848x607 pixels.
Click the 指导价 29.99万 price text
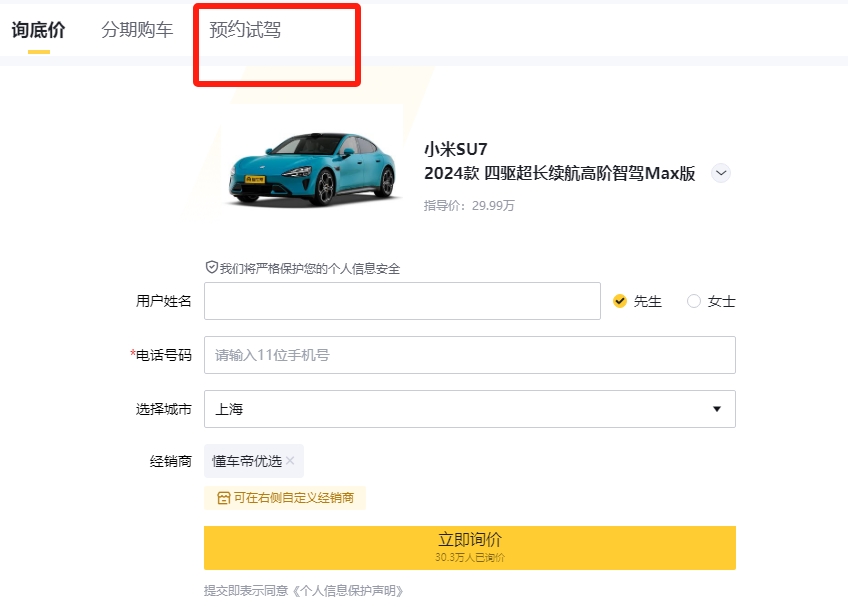[469, 206]
